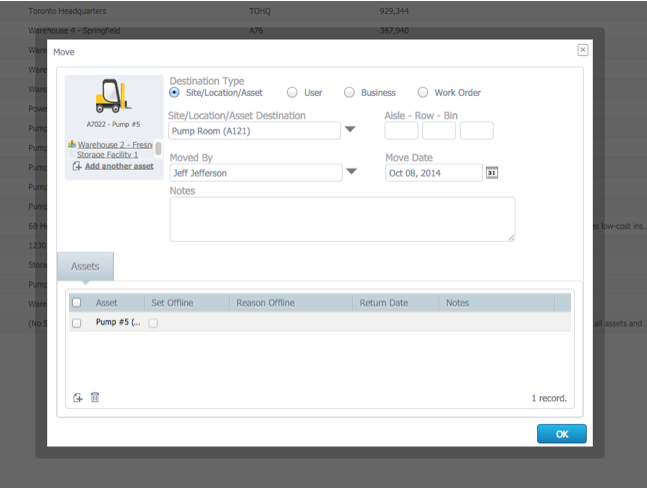The image size is (647, 488).
Task: Select the User destination type
Action: (292, 92)
